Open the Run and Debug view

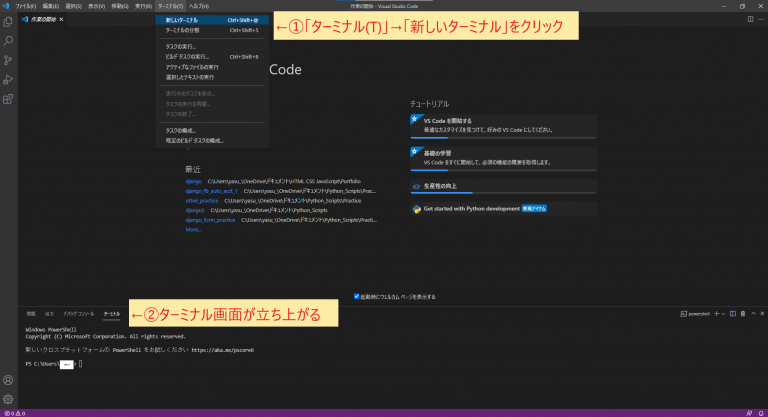click(x=8, y=79)
